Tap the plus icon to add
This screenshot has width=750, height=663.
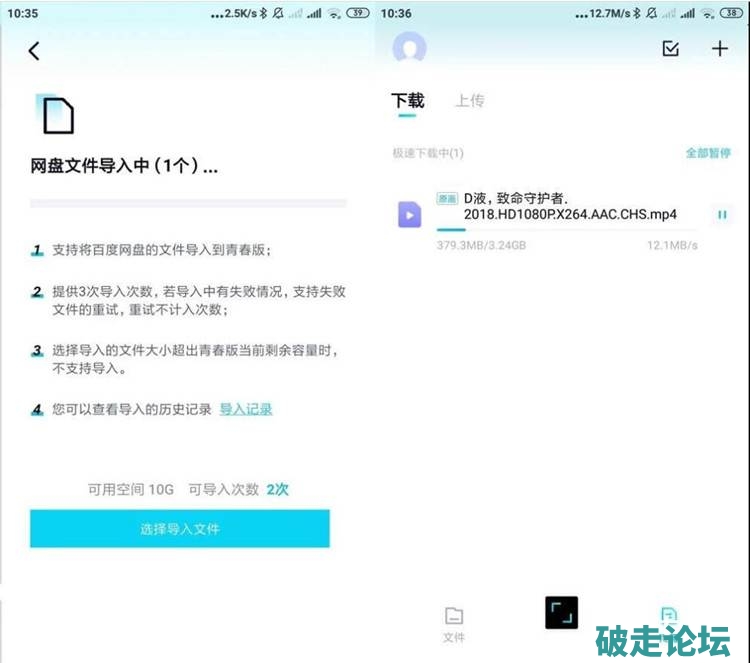pyautogui.click(x=719, y=48)
